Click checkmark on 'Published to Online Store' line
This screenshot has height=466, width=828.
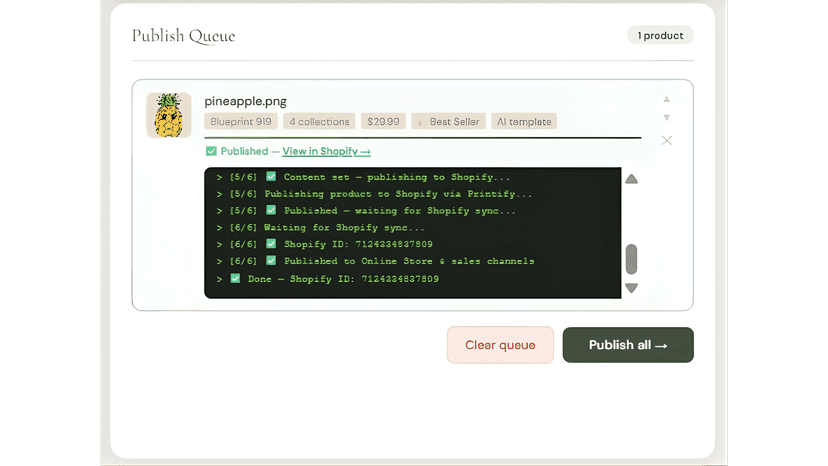(271, 260)
